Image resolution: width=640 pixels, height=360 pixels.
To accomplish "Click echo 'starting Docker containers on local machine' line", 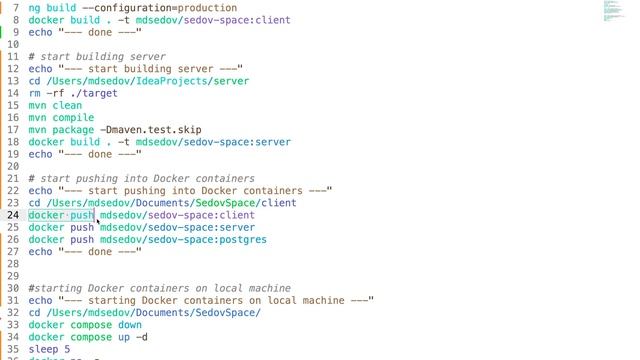I will 201,300.
